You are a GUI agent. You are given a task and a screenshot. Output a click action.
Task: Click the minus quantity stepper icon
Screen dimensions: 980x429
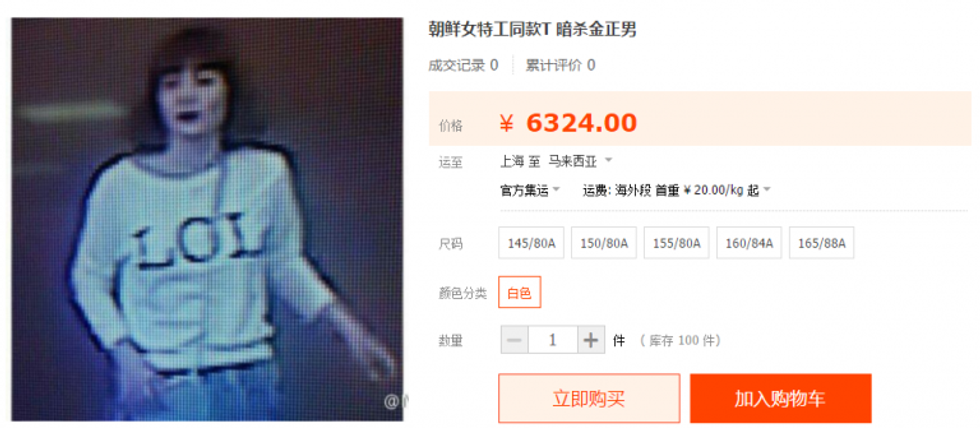514,340
